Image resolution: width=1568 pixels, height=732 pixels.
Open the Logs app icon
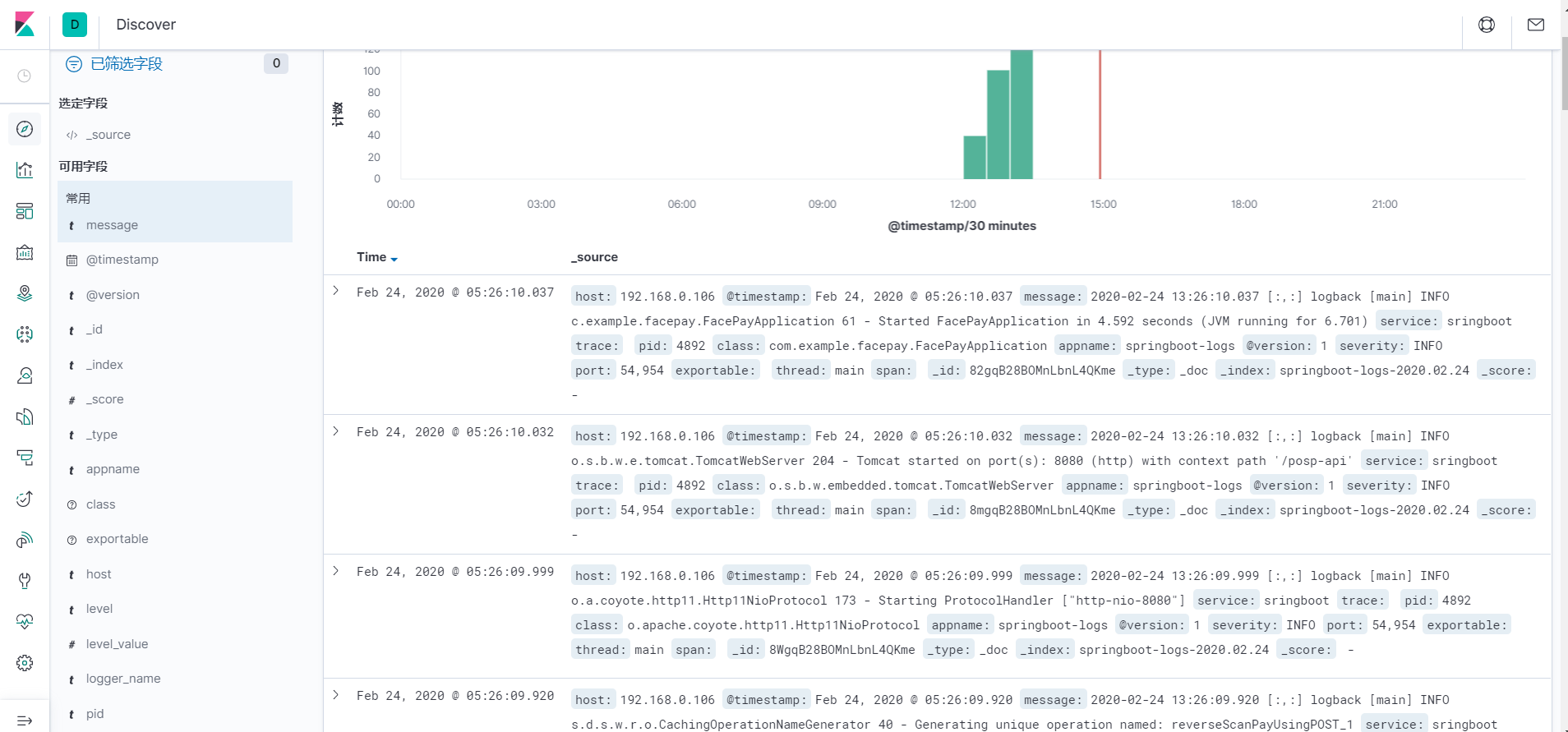[25, 417]
